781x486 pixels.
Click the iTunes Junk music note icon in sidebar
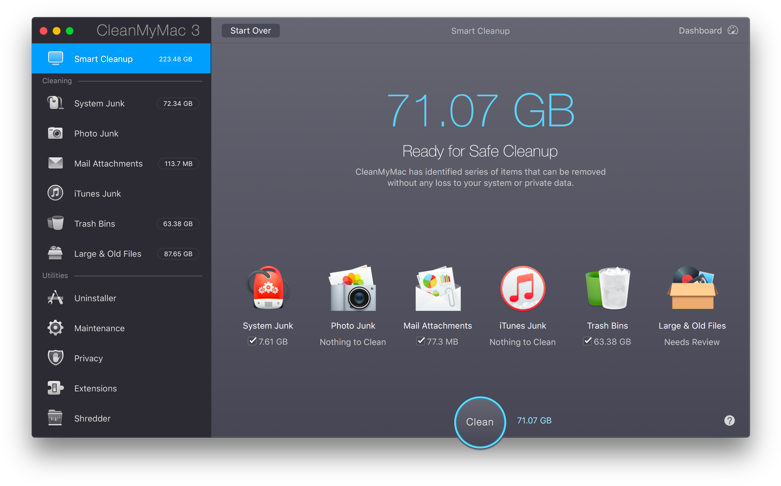55,193
